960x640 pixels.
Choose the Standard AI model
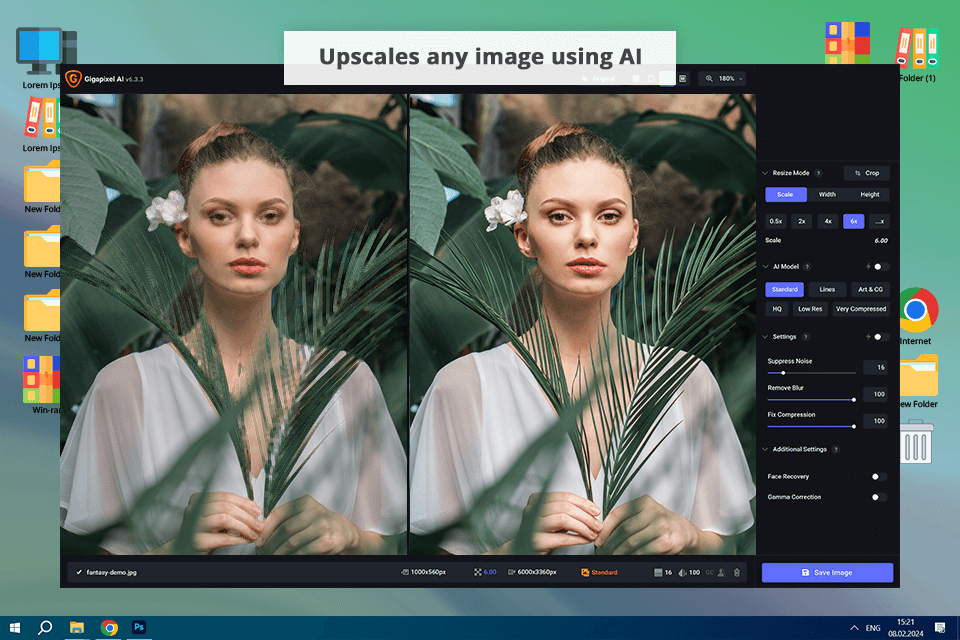tap(784, 290)
